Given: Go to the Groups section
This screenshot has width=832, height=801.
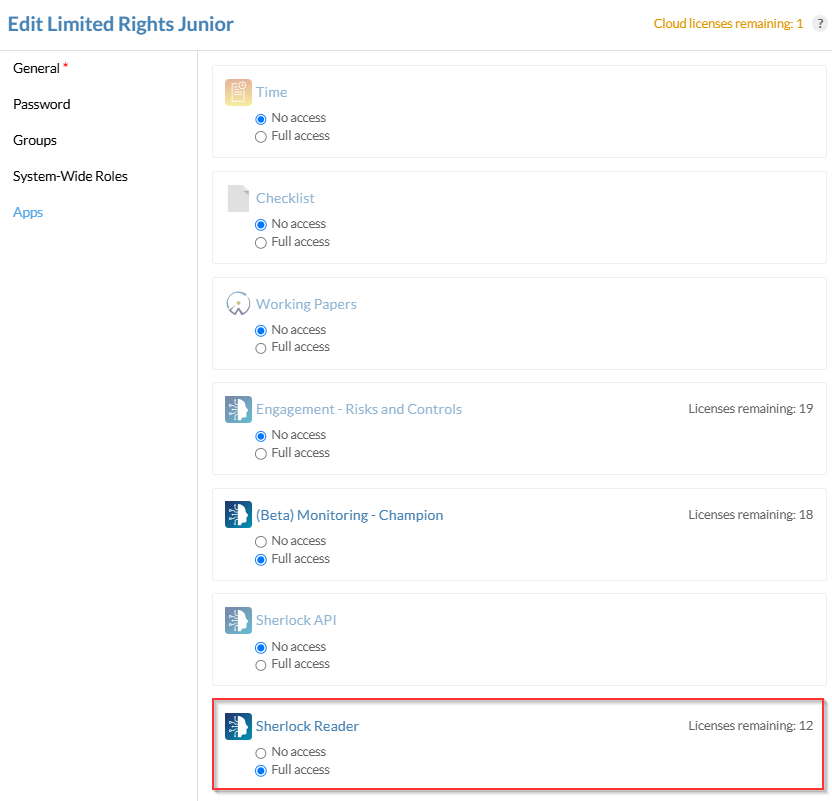Looking at the screenshot, I should pos(35,140).
